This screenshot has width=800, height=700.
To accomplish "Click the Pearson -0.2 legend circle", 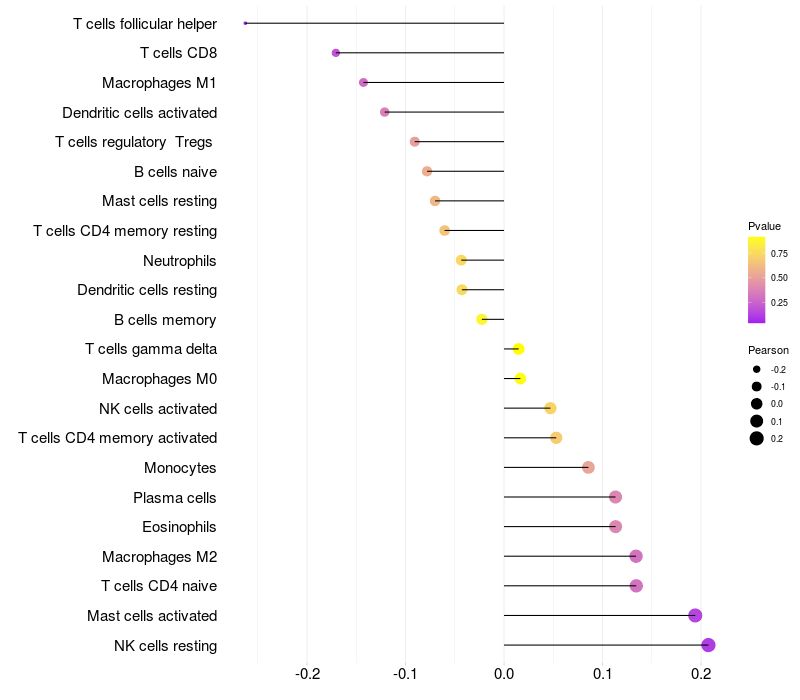I will coord(756,369).
